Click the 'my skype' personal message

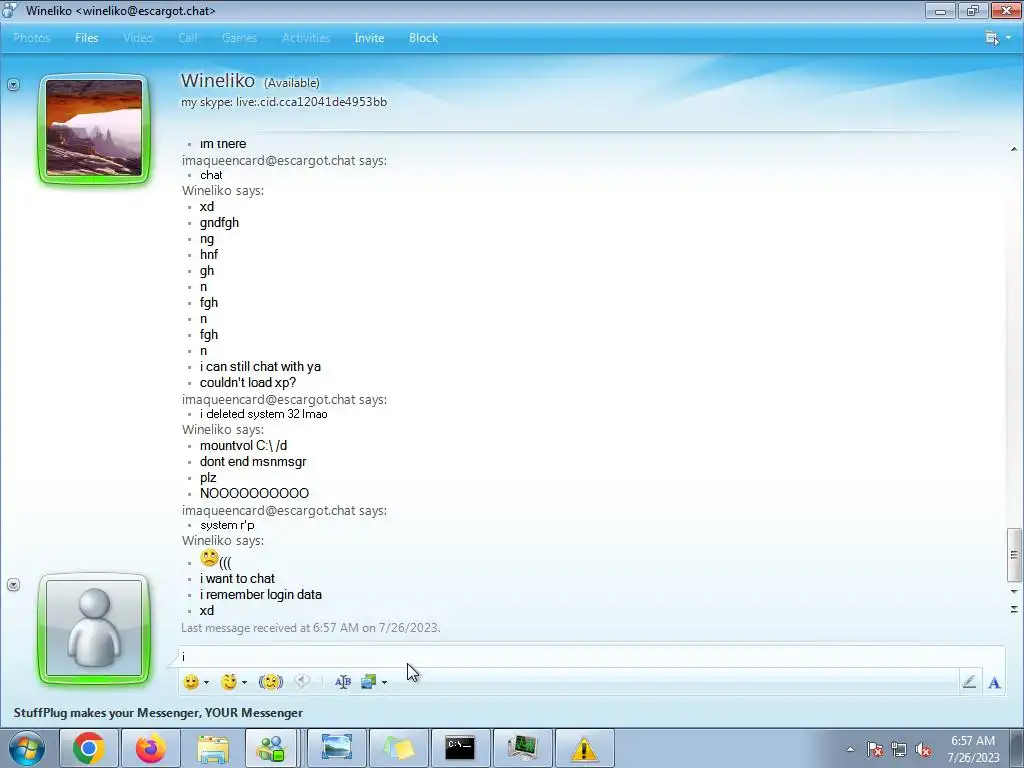point(283,102)
